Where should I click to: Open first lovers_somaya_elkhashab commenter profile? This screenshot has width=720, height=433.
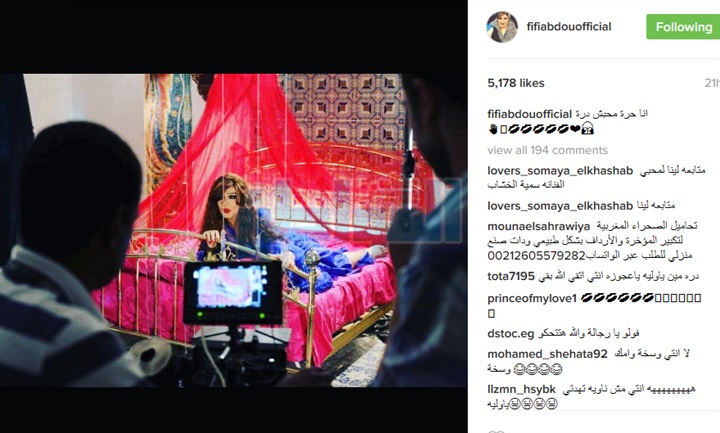(560, 171)
